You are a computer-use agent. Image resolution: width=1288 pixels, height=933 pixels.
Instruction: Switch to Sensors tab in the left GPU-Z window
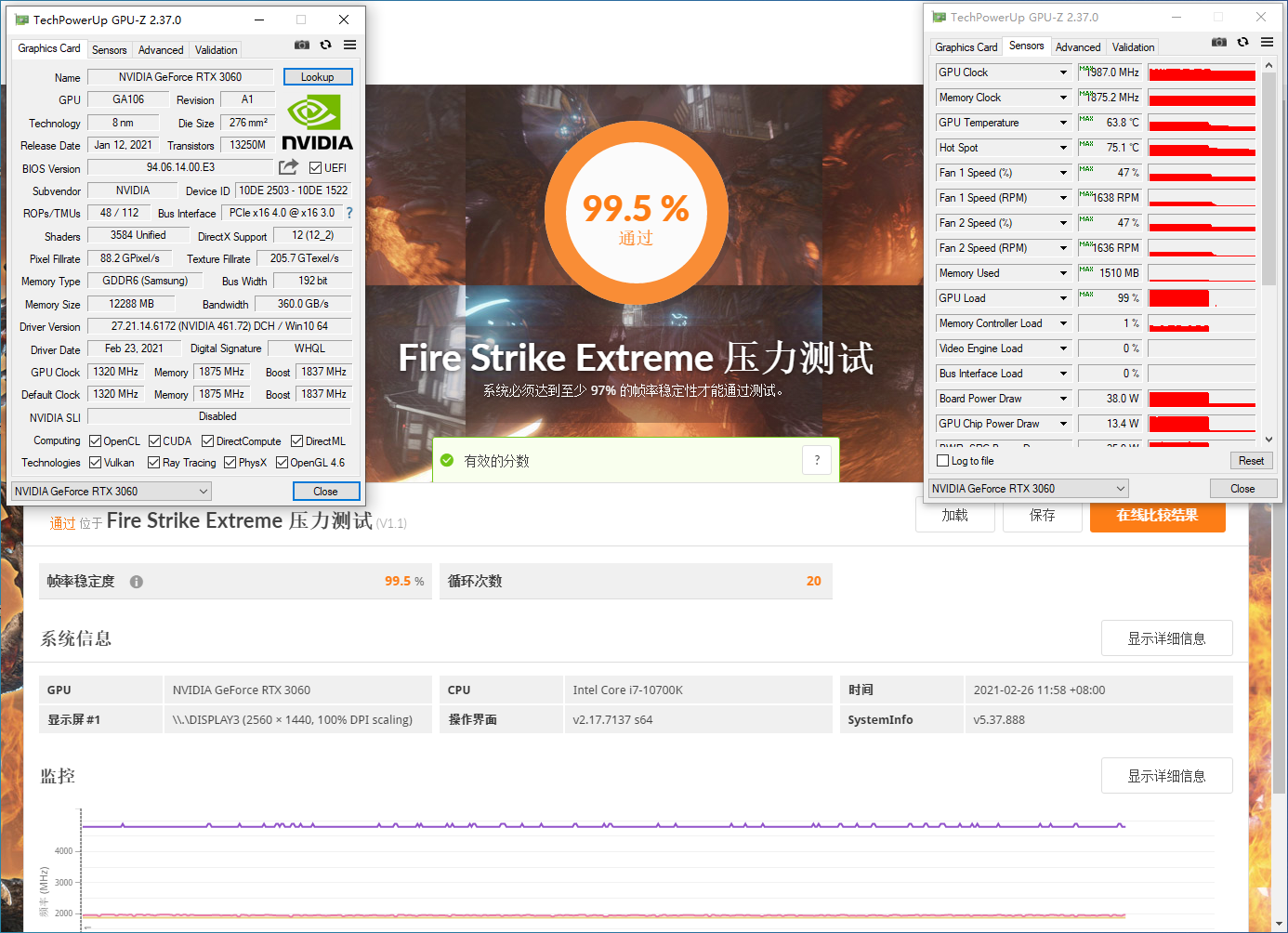(110, 50)
